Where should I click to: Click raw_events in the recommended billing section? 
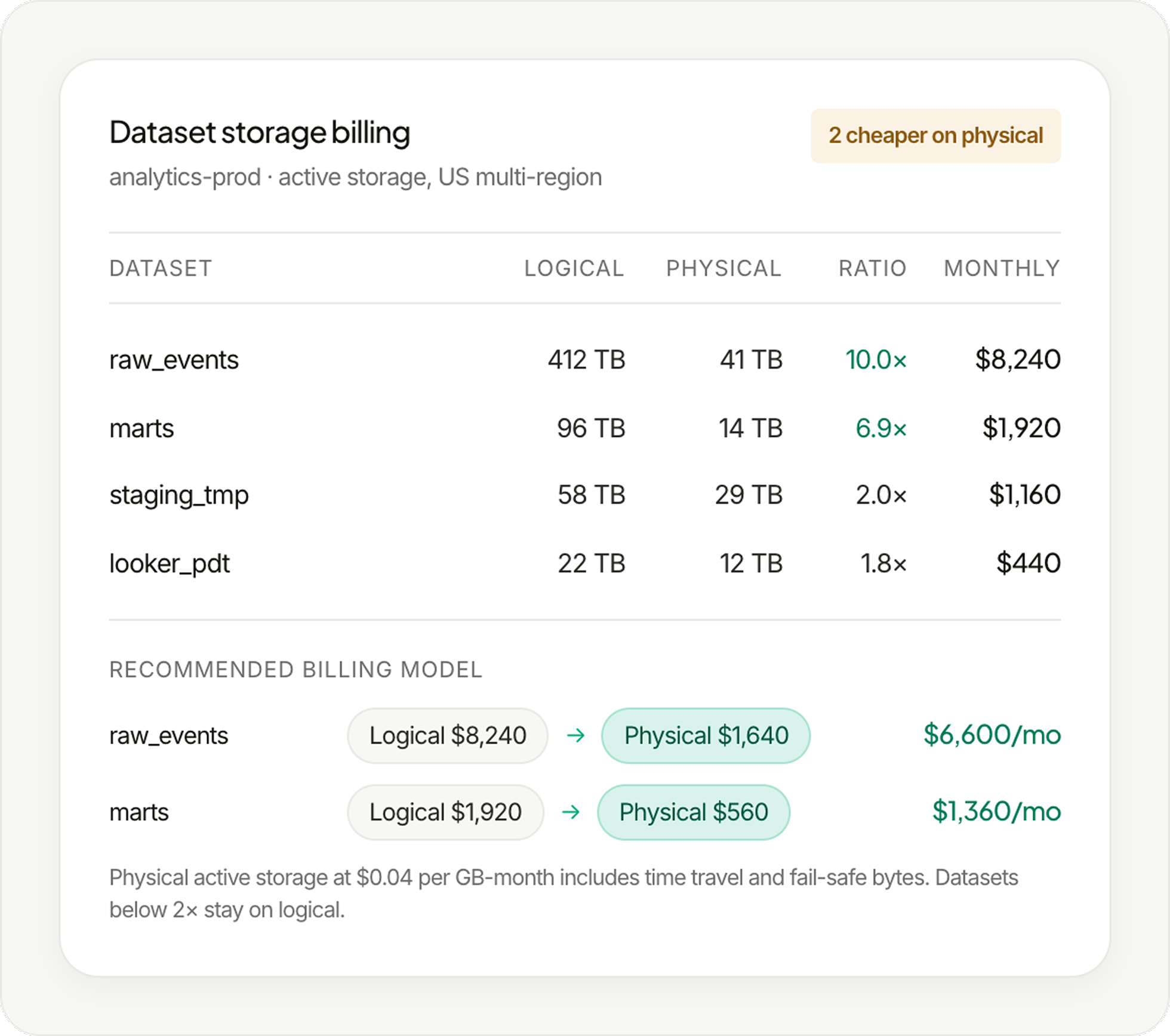(x=168, y=736)
